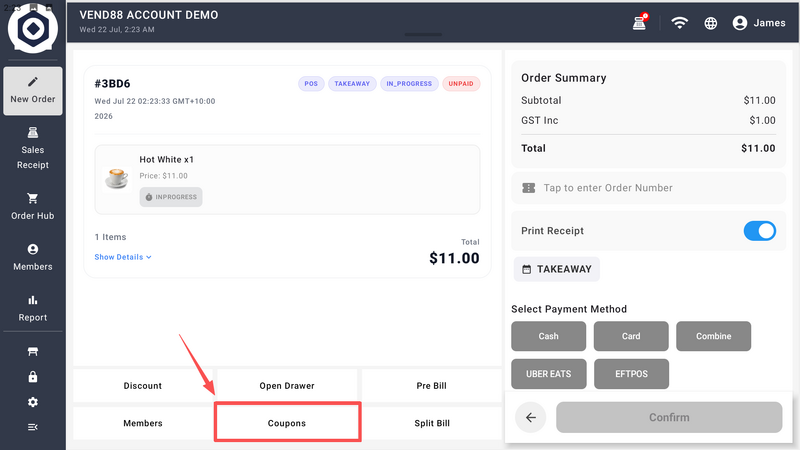The image size is (800, 450).
Task: Click the 1 Items count text
Action: (110, 237)
